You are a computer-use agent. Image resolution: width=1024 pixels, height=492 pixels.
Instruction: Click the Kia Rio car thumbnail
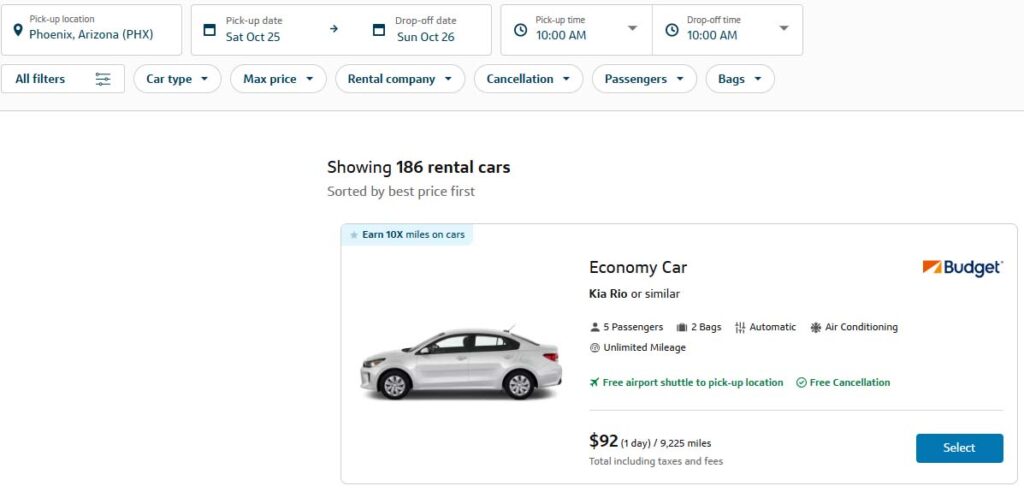tap(461, 363)
